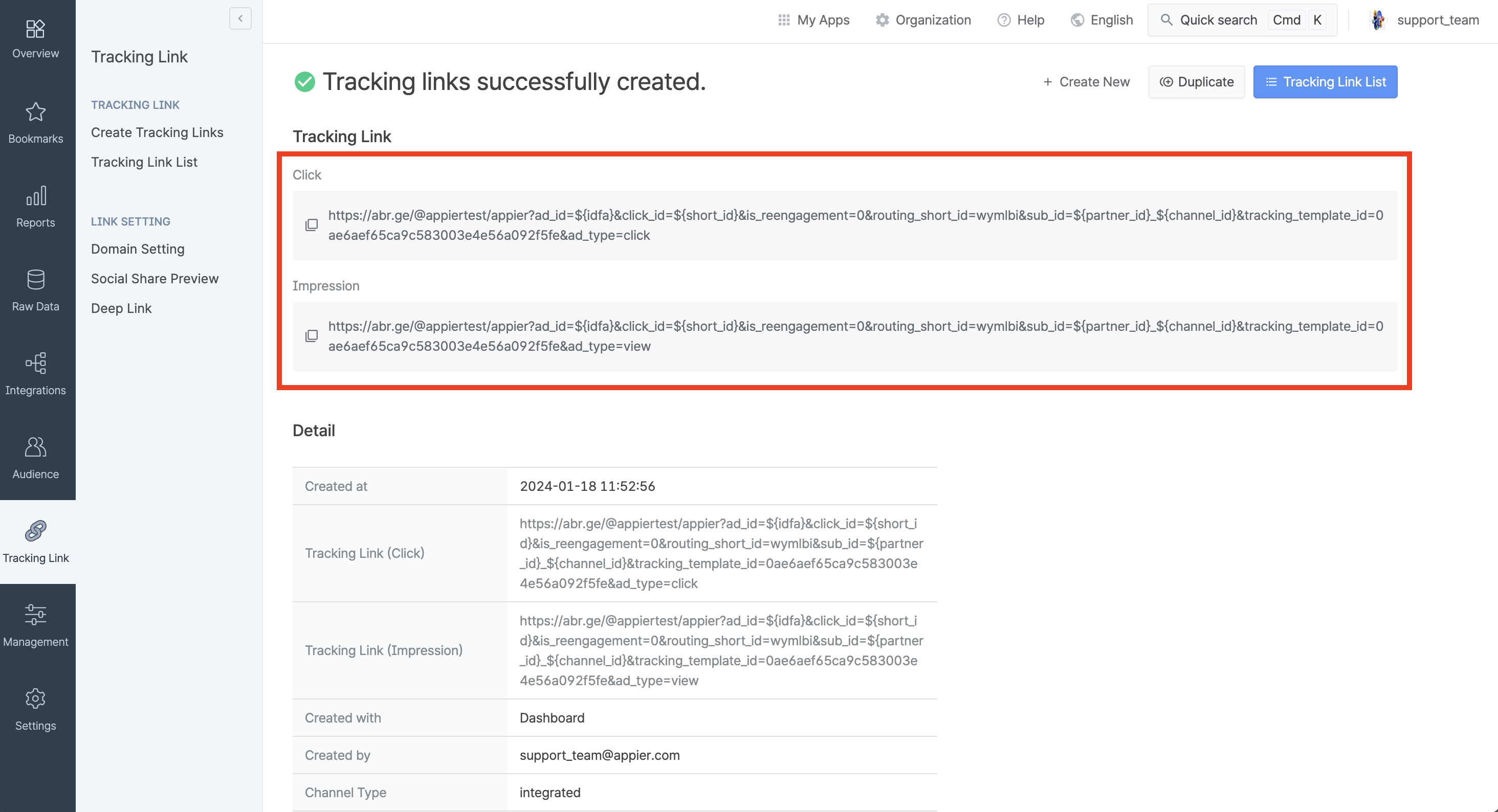Click the blue Tracking Link List button
This screenshot has width=1498, height=812.
pyautogui.click(x=1325, y=82)
